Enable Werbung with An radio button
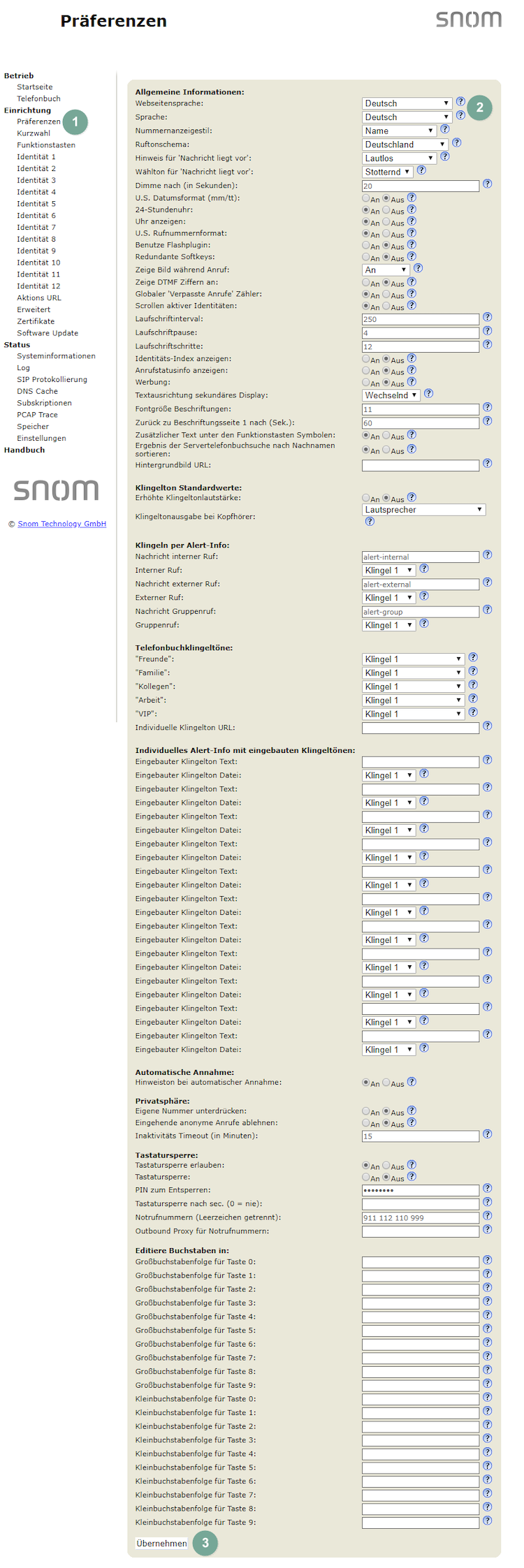The width and height of the screenshot is (524, 1568). click(366, 382)
